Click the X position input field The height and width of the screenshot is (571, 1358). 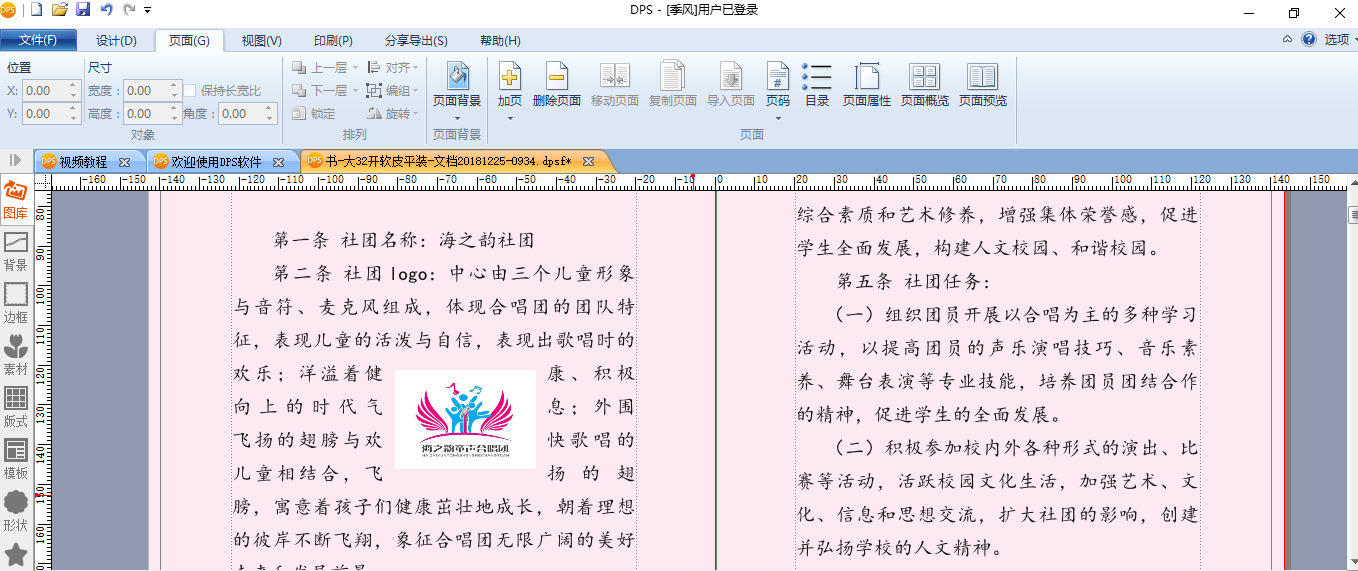[x=45, y=91]
